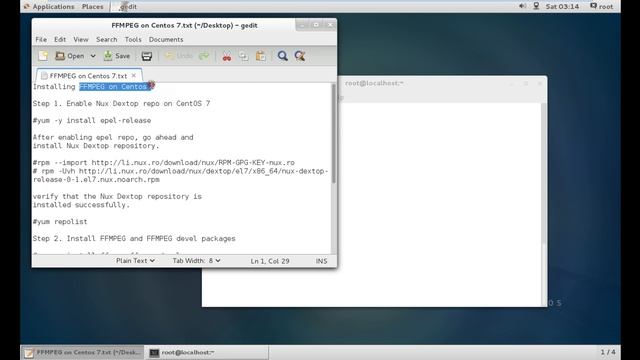Maximize the gedit window
This screenshot has height=360, width=640.
pyautogui.click(x=316, y=25)
